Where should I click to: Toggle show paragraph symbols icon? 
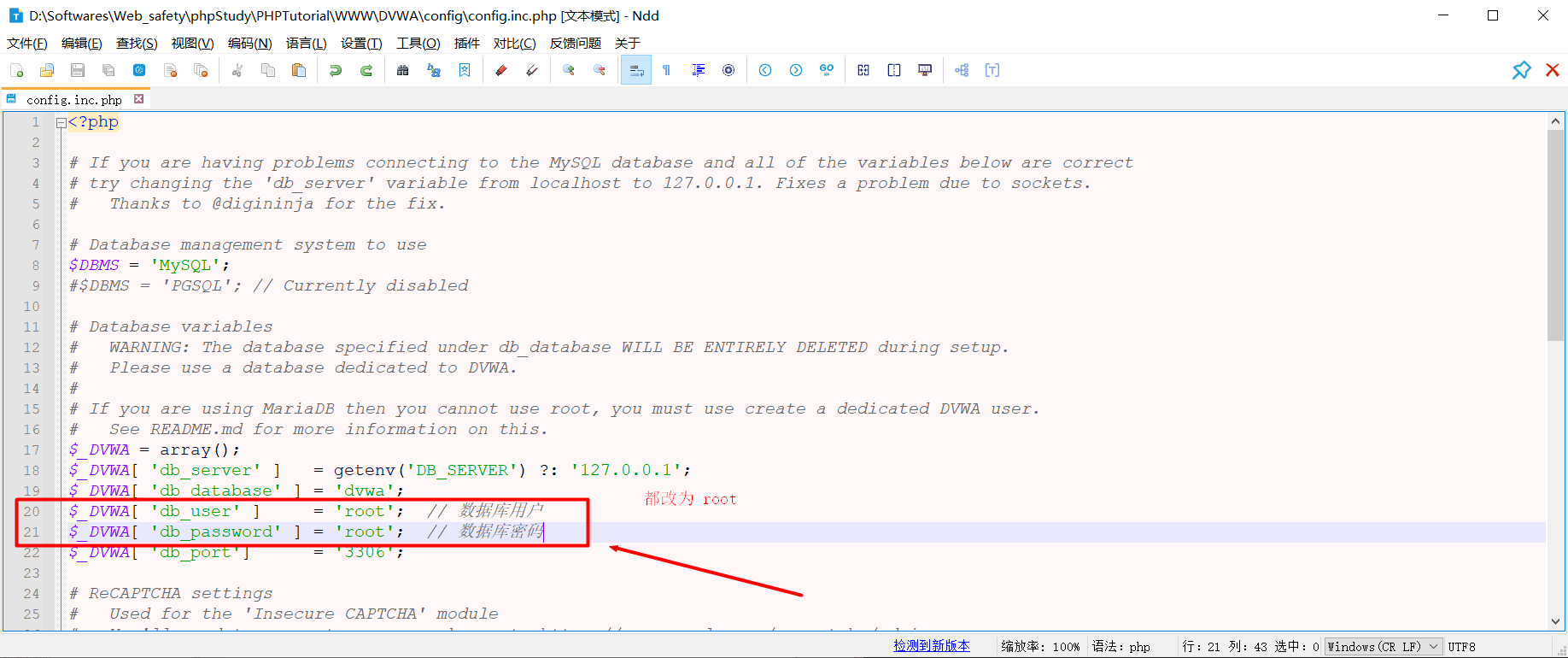[x=667, y=70]
